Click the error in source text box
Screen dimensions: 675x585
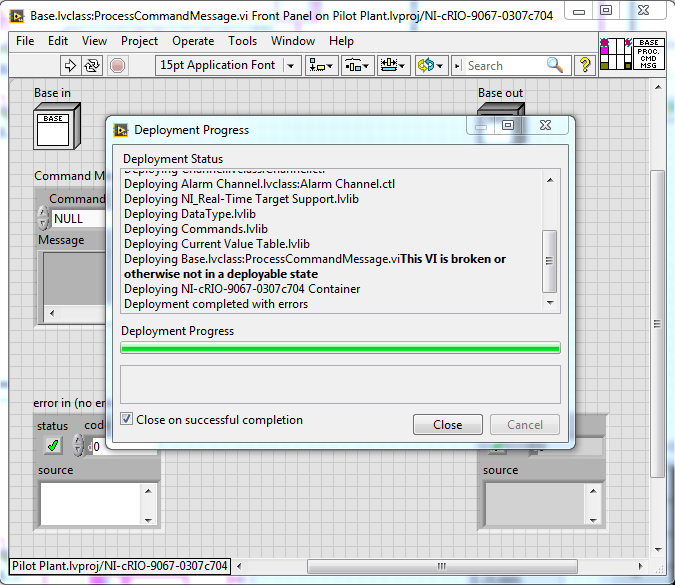(90, 504)
